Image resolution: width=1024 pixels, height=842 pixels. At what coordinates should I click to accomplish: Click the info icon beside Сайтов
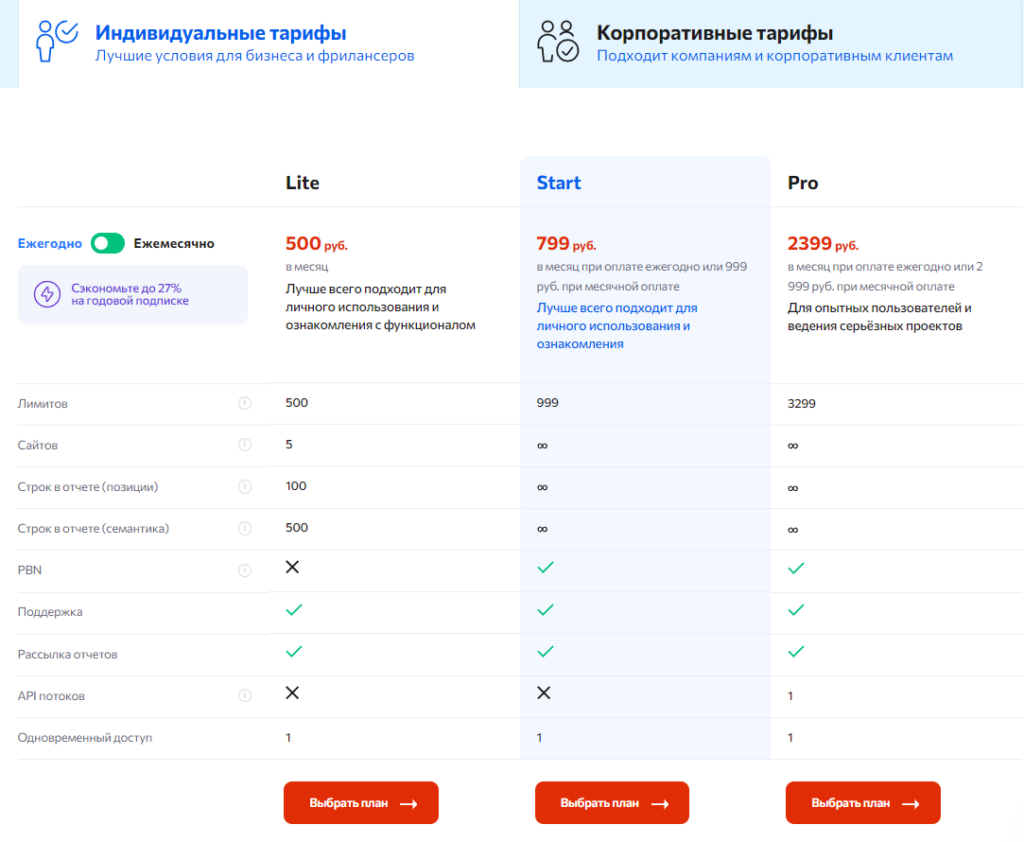(245, 445)
